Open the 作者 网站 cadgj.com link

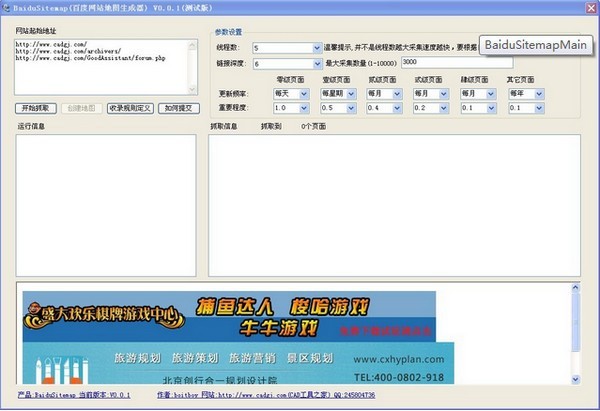click(x=266, y=395)
